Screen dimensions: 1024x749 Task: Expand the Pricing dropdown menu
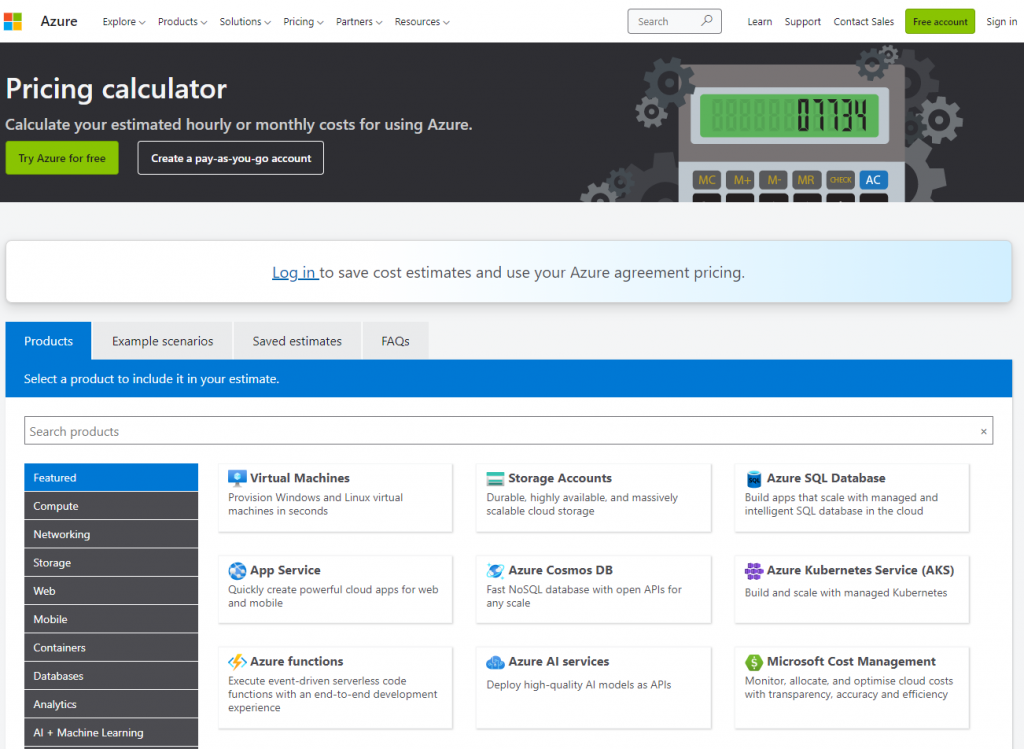303,22
